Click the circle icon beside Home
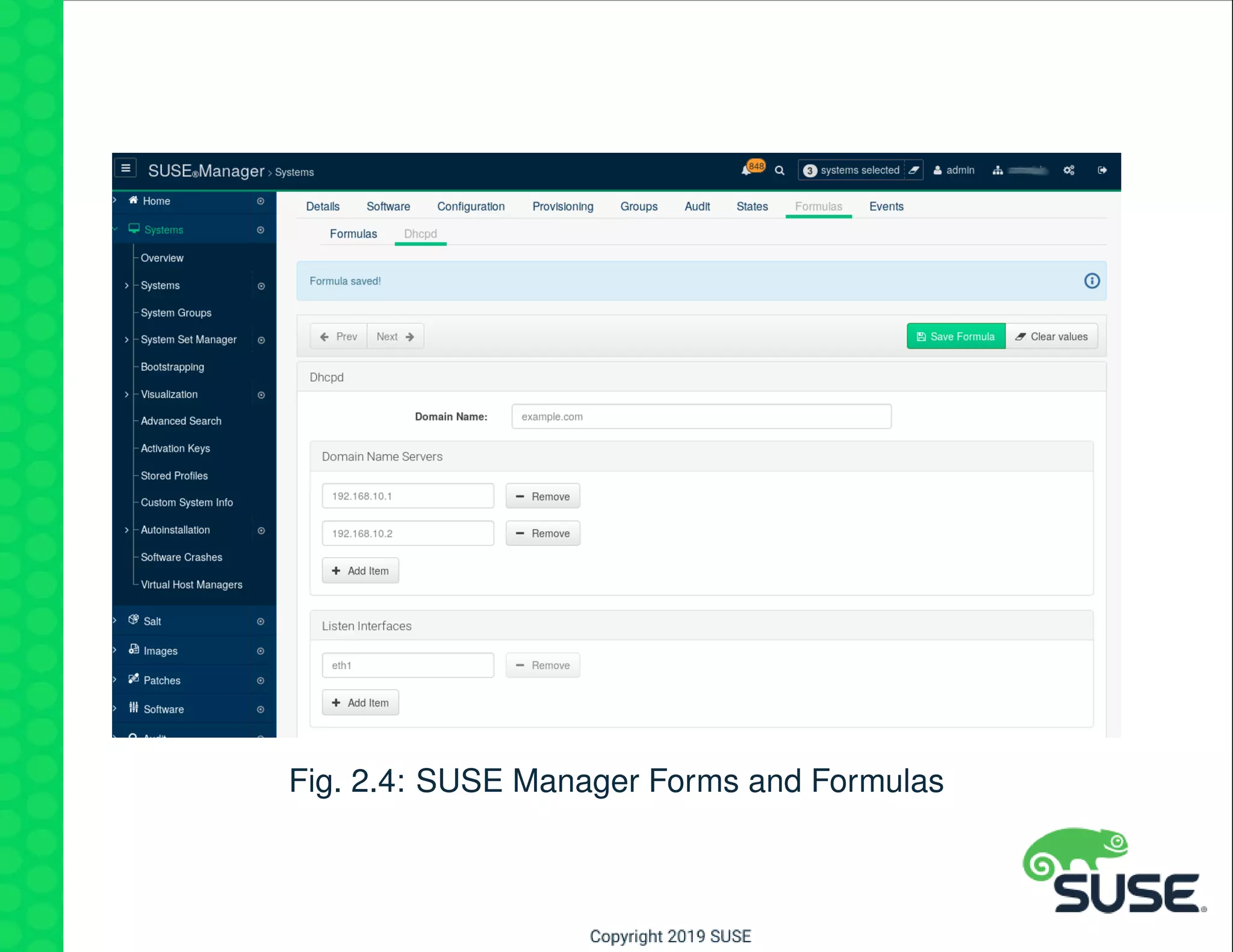This screenshot has height=952, width=1233. [x=261, y=201]
